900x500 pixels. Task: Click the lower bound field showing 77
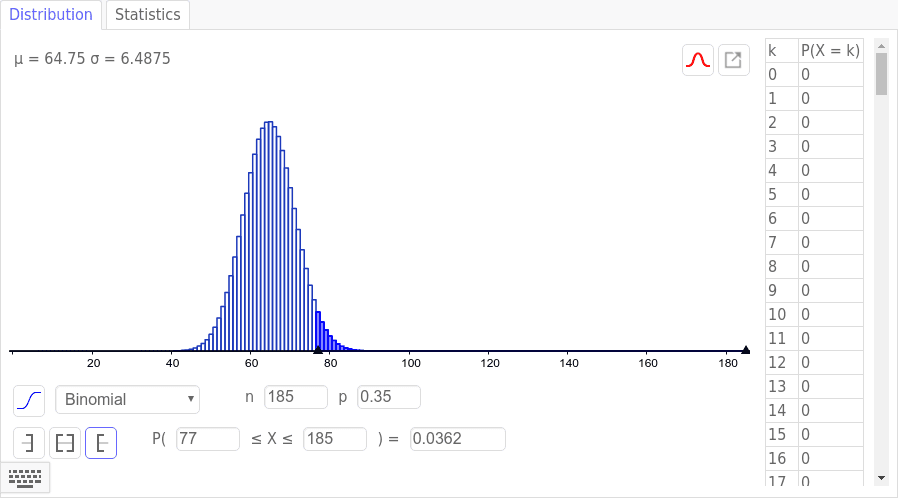[x=208, y=439]
